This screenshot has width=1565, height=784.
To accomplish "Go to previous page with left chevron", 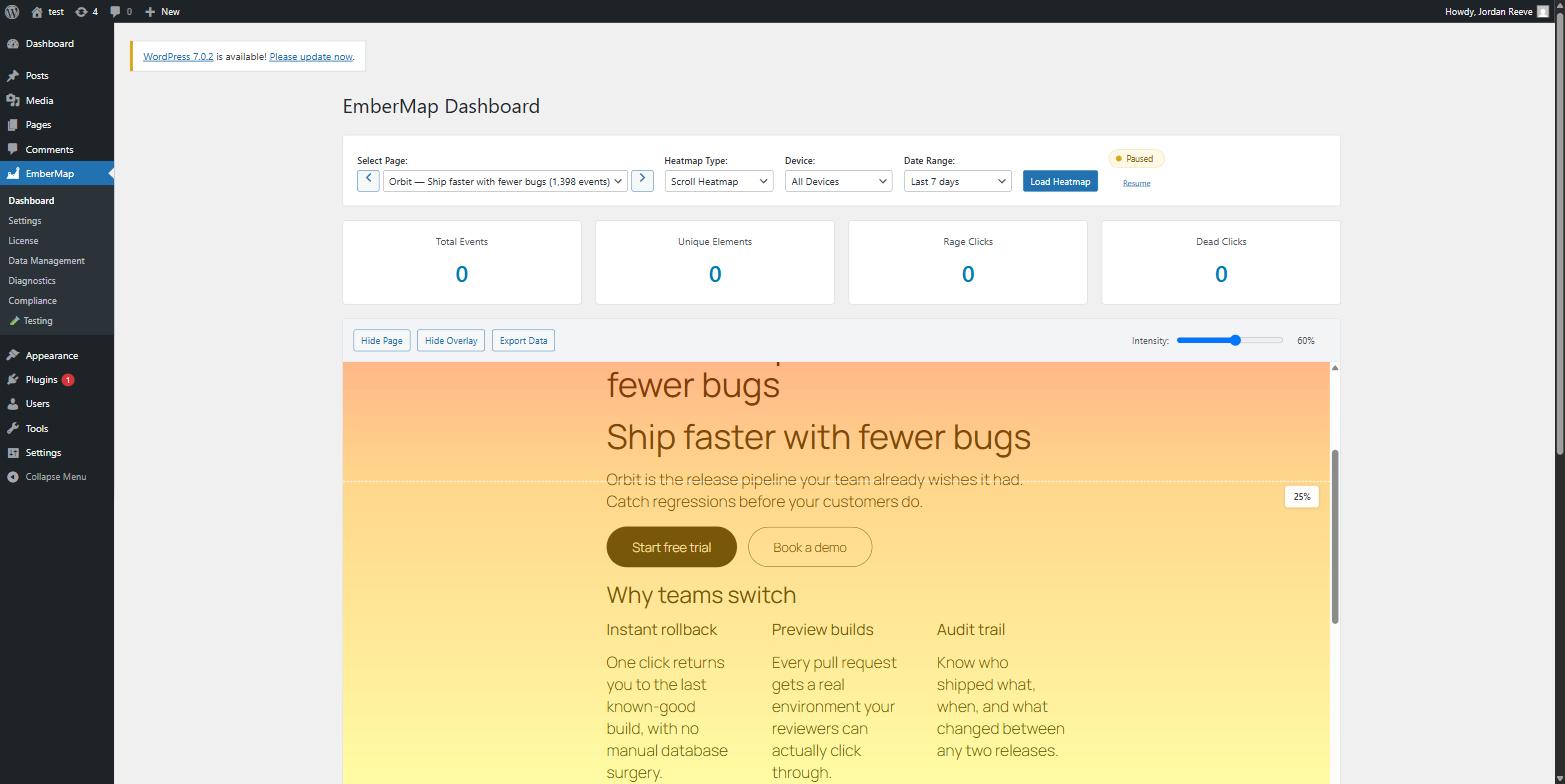I will [x=368, y=180].
